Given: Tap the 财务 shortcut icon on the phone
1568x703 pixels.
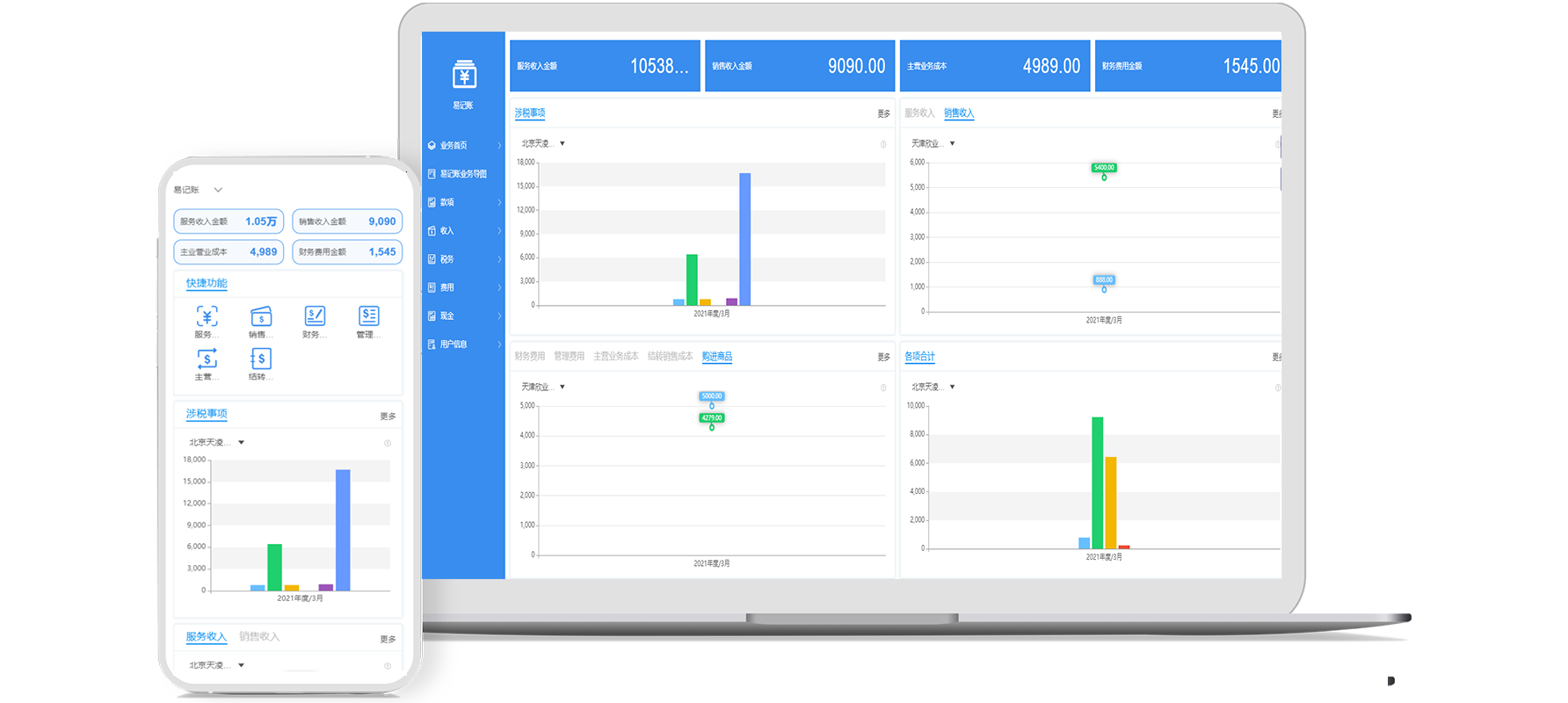Looking at the screenshot, I should [x=315, y=316].
